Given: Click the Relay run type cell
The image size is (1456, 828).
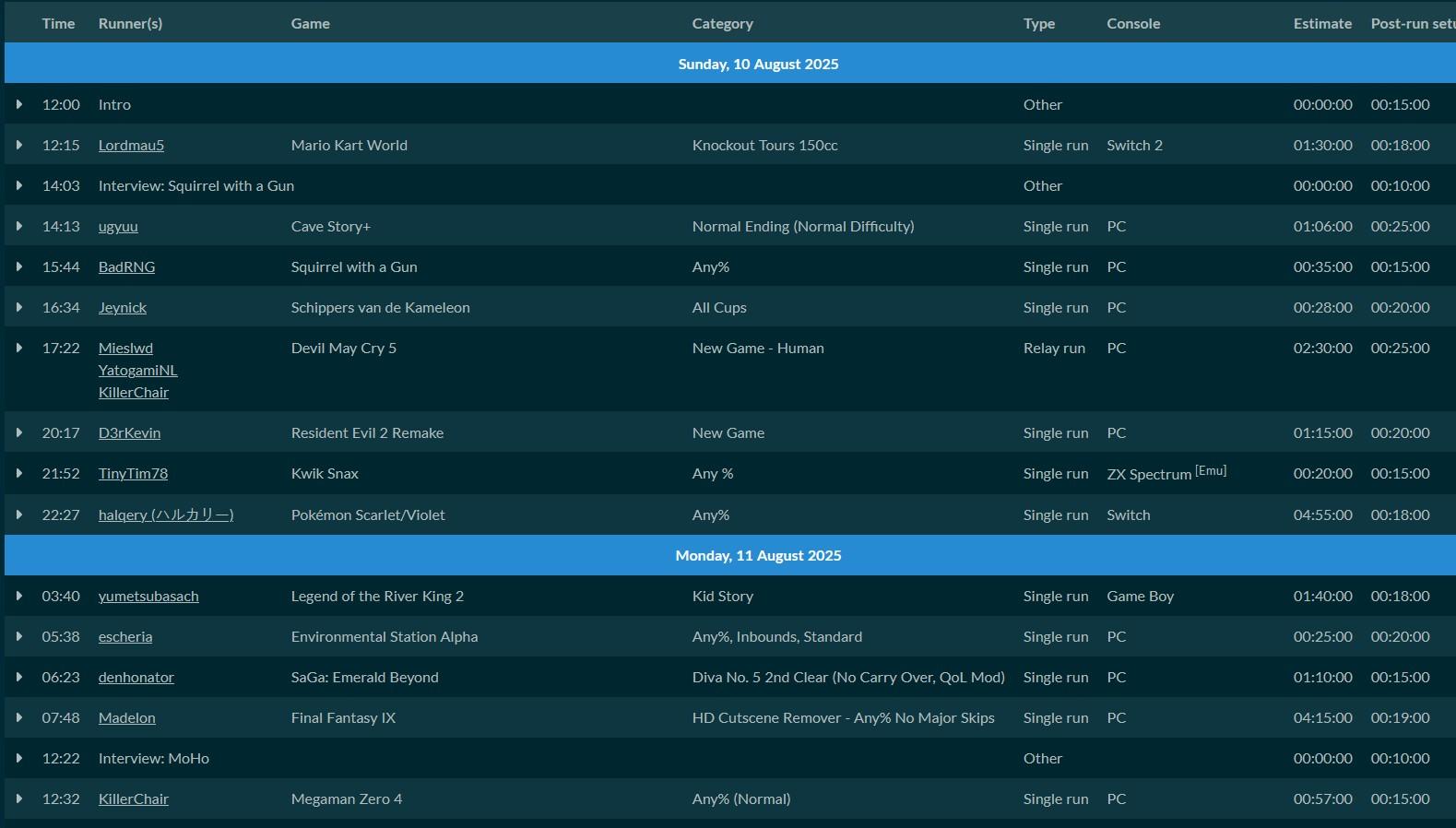Looking at the screenshot, I should point(1054,348).
